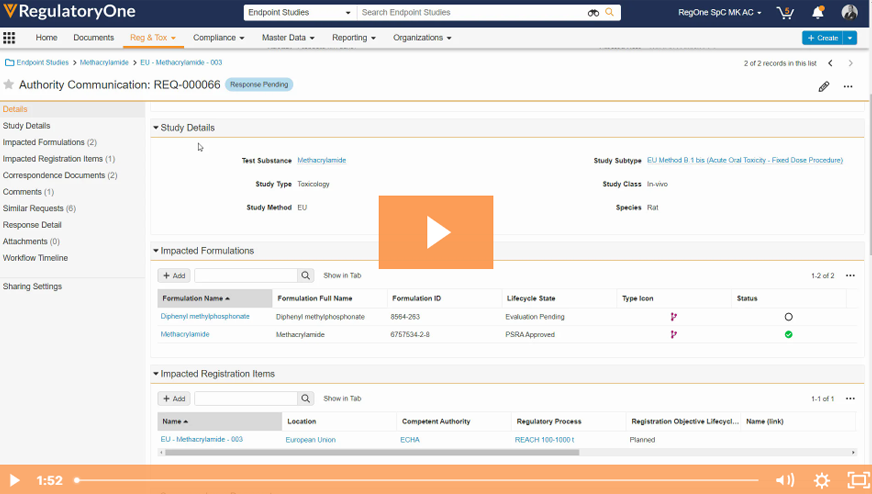Click Add button in Impacted Formulations
Image resolution: width=872 pixels, height=494 pixels.
pyautogui.click(x=174, y=275)
